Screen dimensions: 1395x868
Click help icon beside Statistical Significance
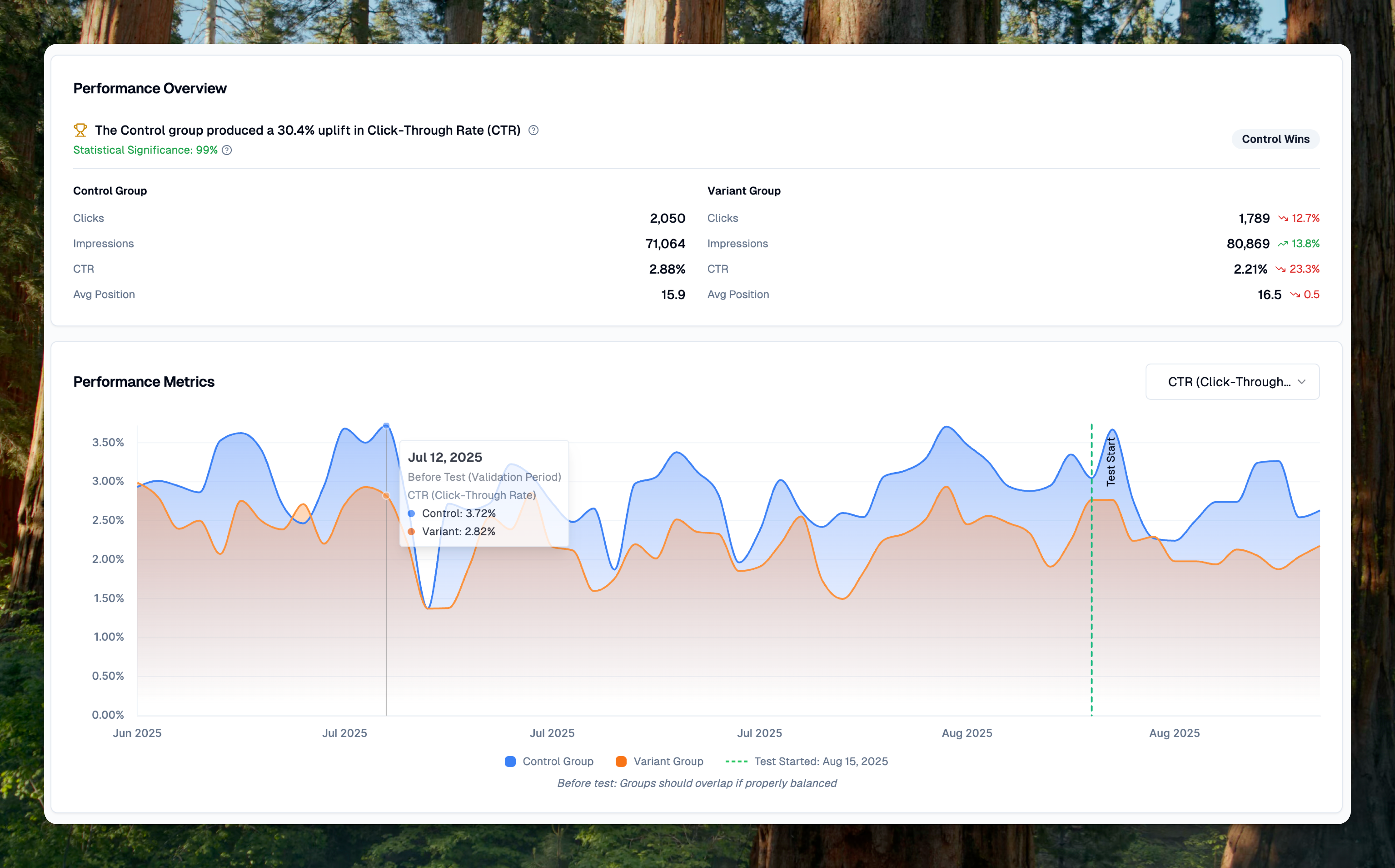tap(227, 150)
